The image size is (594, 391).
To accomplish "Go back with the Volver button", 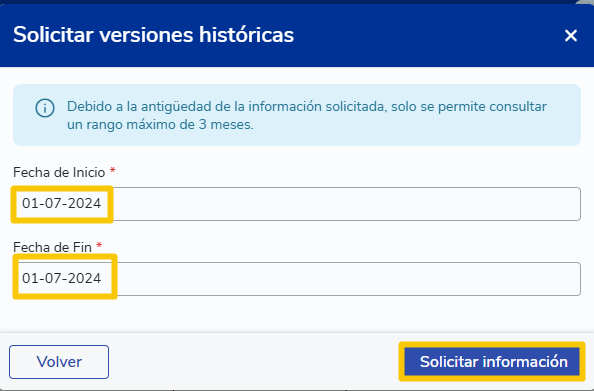I will pos(59,362).
